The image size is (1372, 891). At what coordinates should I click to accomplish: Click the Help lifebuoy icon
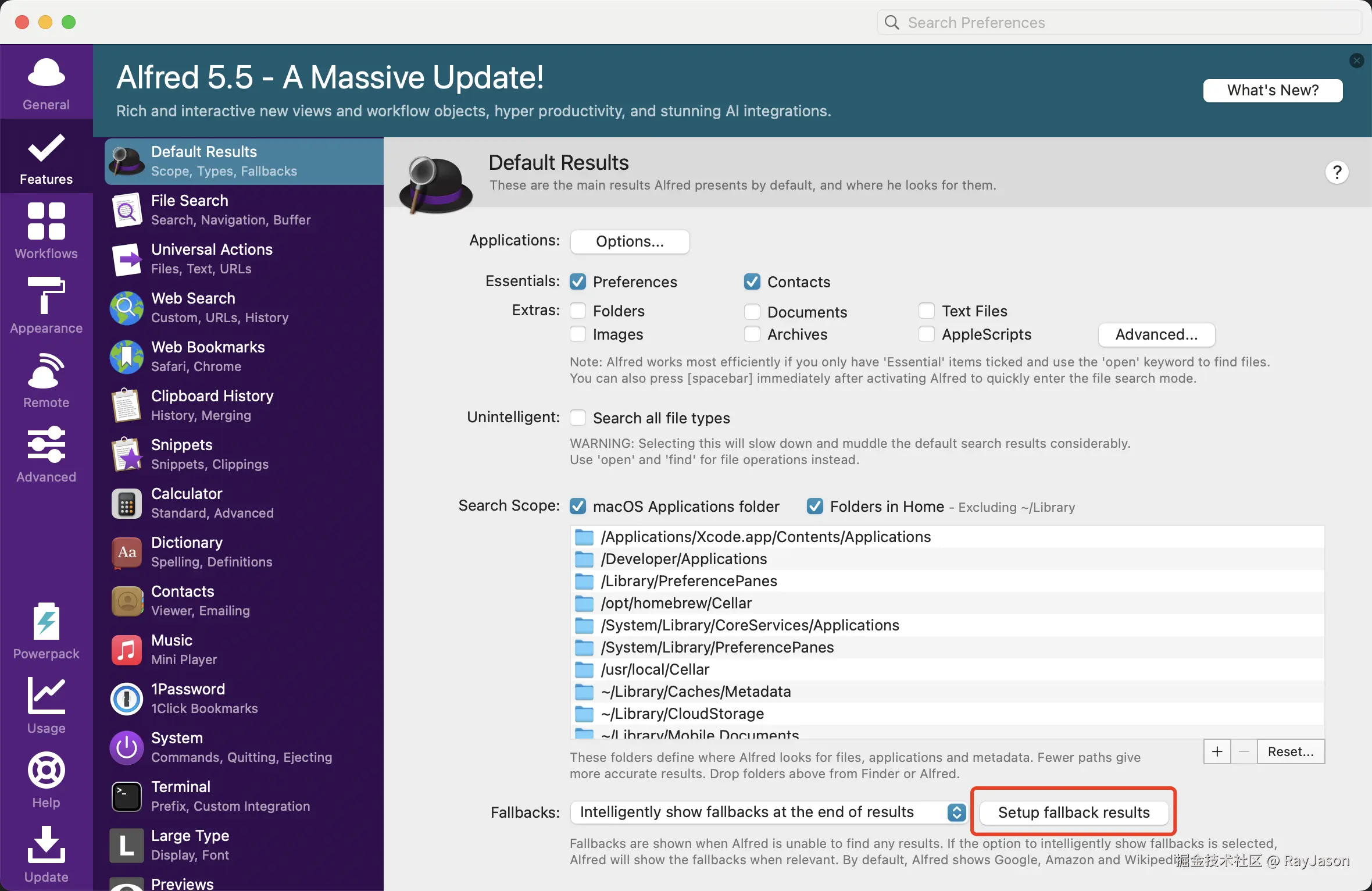(x=46, y=771)
